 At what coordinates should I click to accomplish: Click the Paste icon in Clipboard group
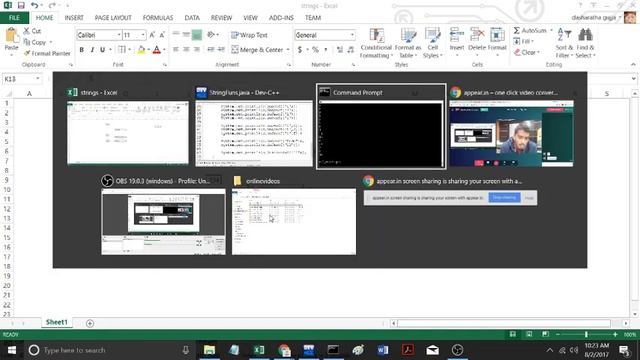tap(11, 36)
